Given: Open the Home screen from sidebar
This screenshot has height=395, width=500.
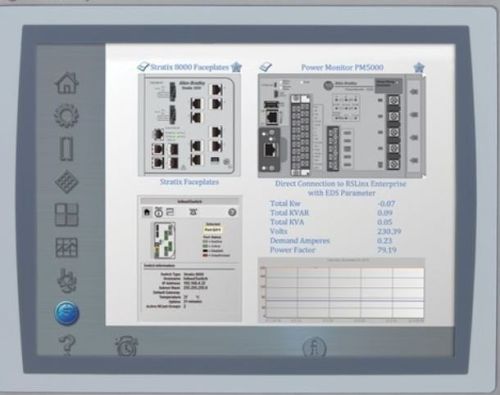Looking at the screenshot, I should (67, 83).
